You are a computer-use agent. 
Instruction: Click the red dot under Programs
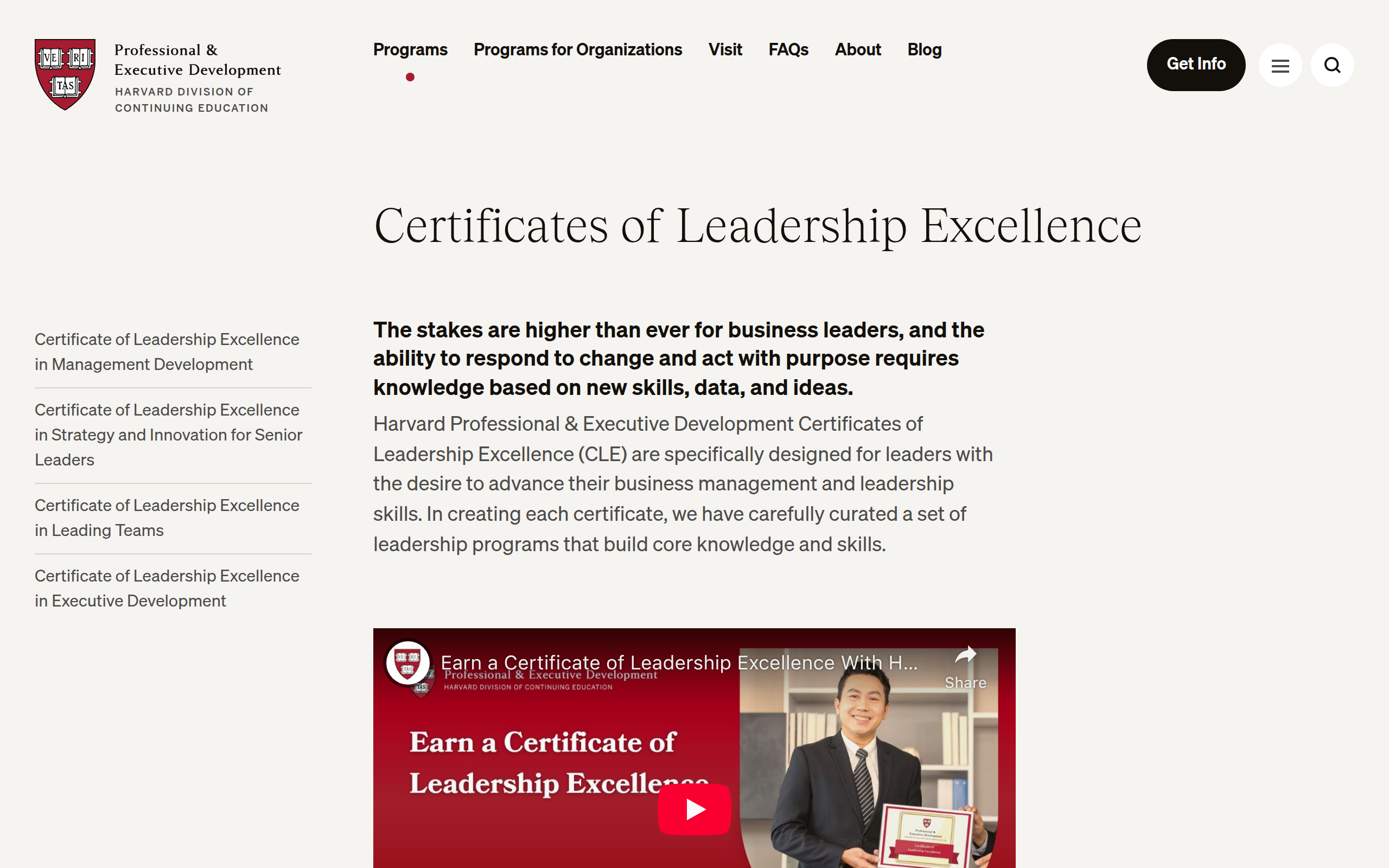pyautogui.click(x=410, y=76)
